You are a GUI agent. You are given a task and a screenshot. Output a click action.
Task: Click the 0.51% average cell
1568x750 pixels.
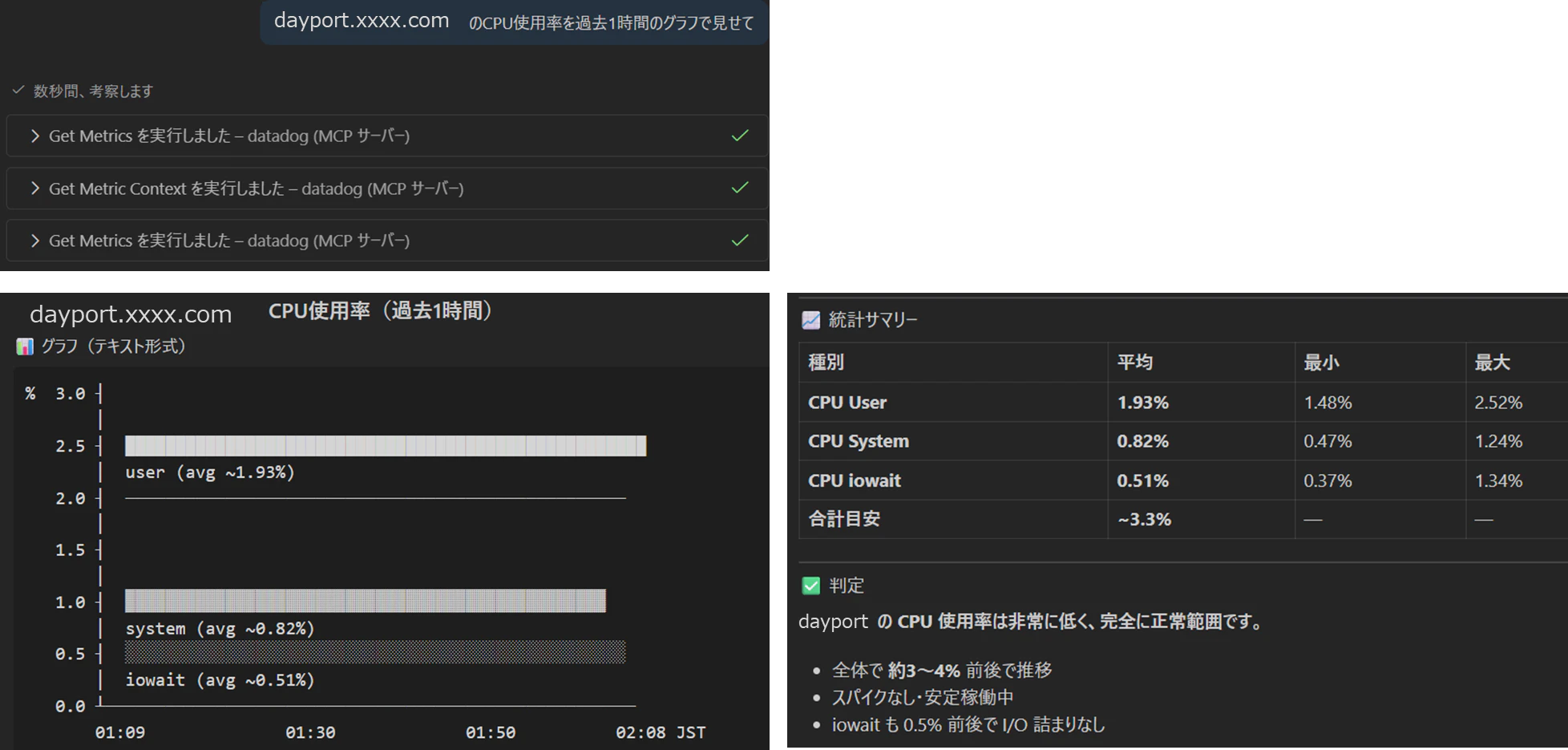pyautogui.click(x=1143, y=480)
